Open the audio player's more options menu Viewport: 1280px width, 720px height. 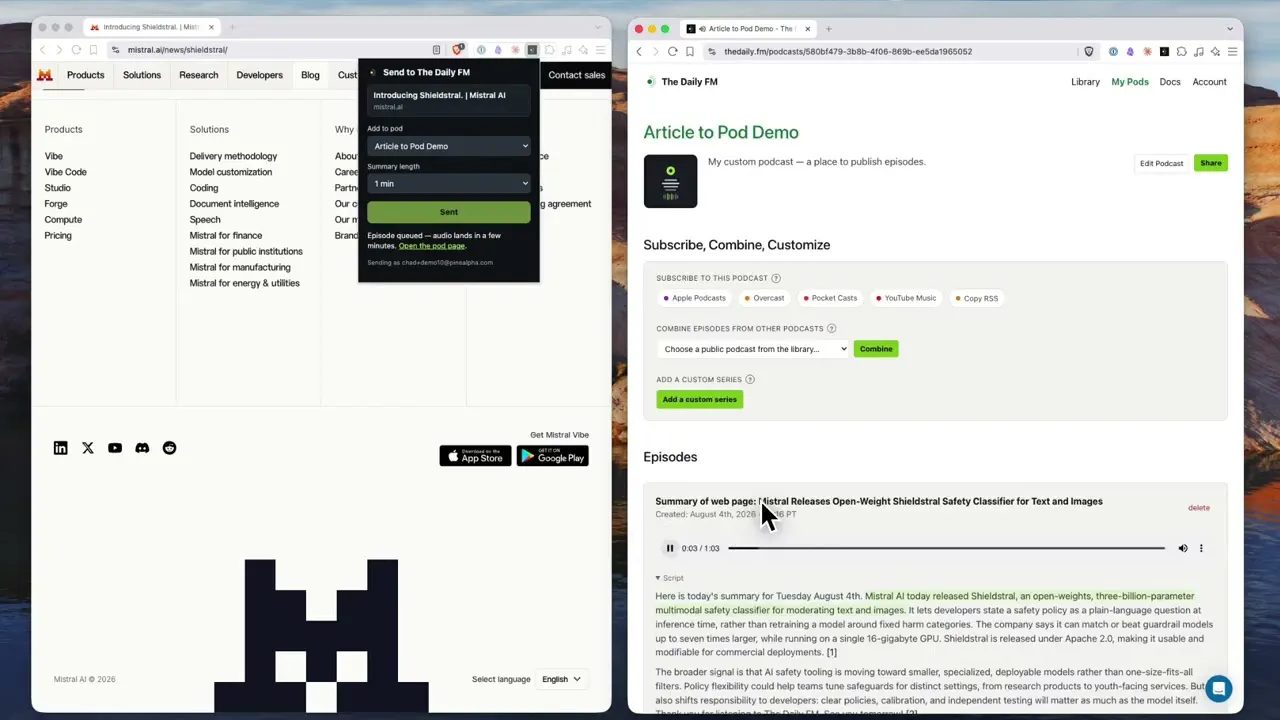click(1201, 548)
